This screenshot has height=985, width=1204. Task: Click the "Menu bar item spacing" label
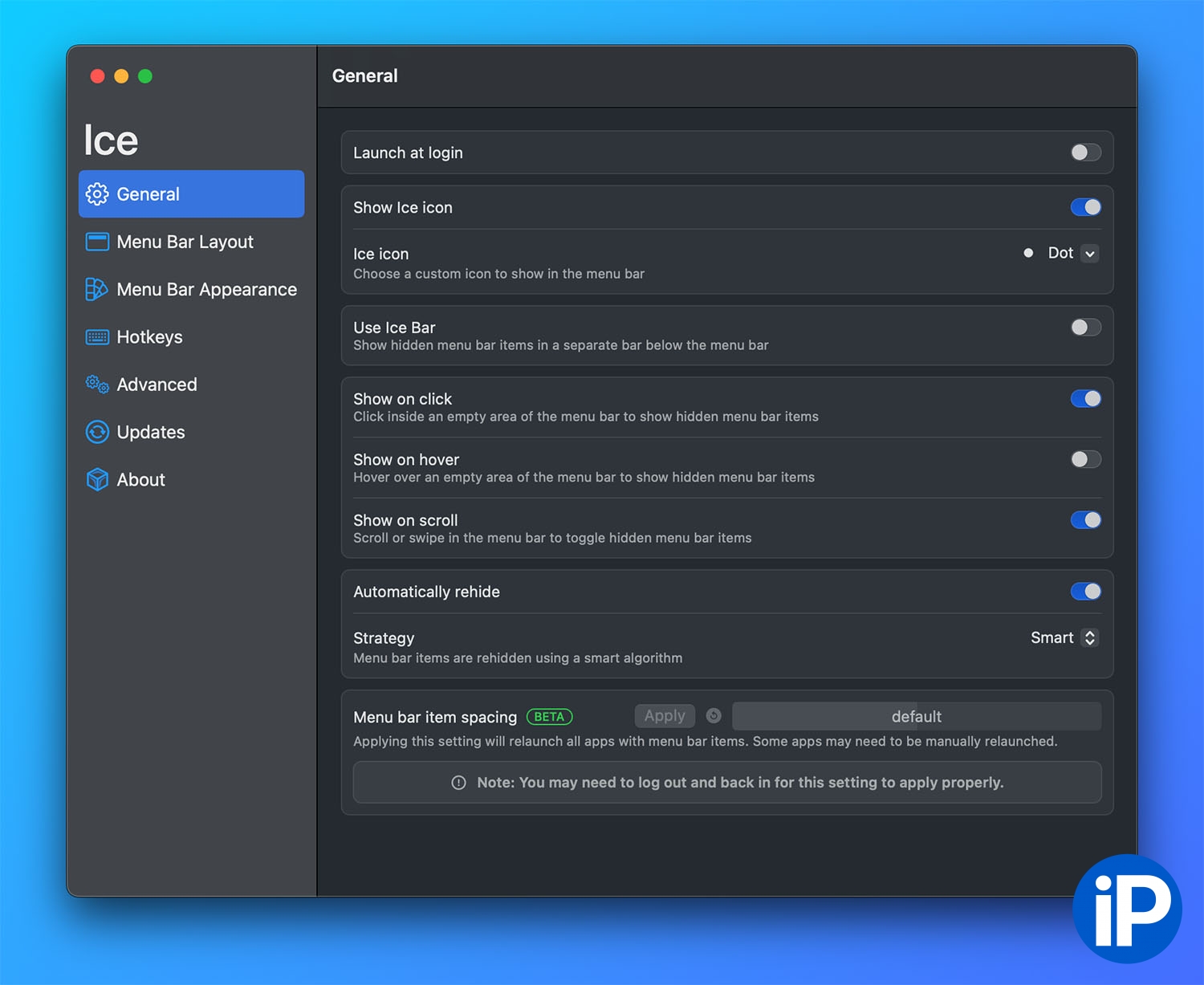click(x=435, y=717)
